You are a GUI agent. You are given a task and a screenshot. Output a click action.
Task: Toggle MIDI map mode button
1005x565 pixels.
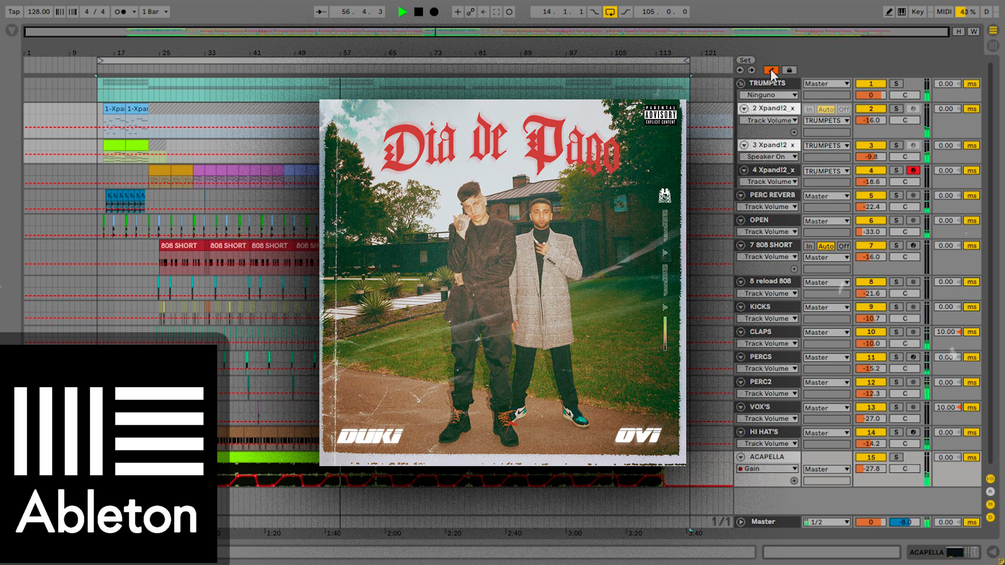coord(943,12)
